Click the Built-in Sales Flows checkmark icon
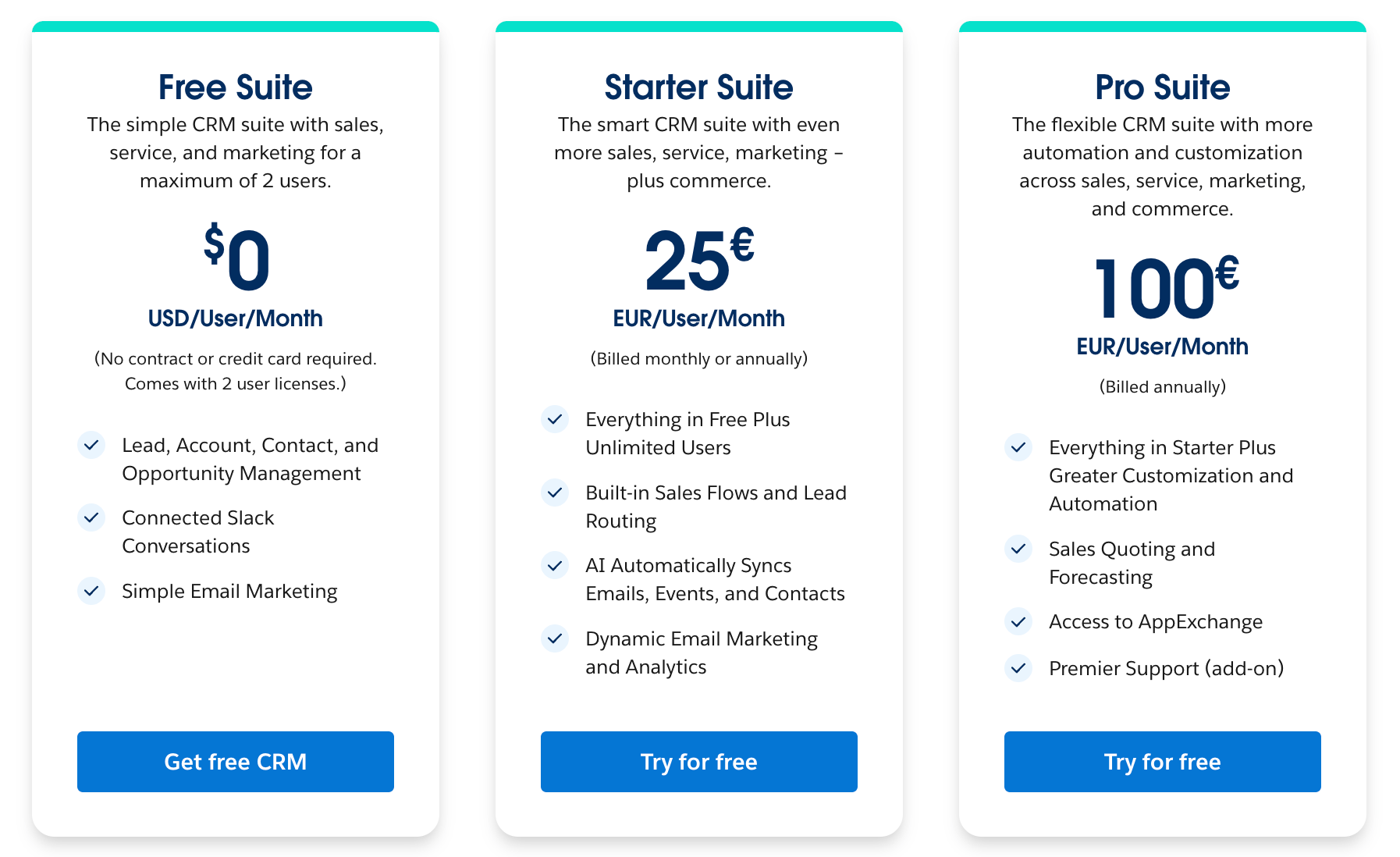The height and width of the screenshot is (857, 1400). coord(555,493)
